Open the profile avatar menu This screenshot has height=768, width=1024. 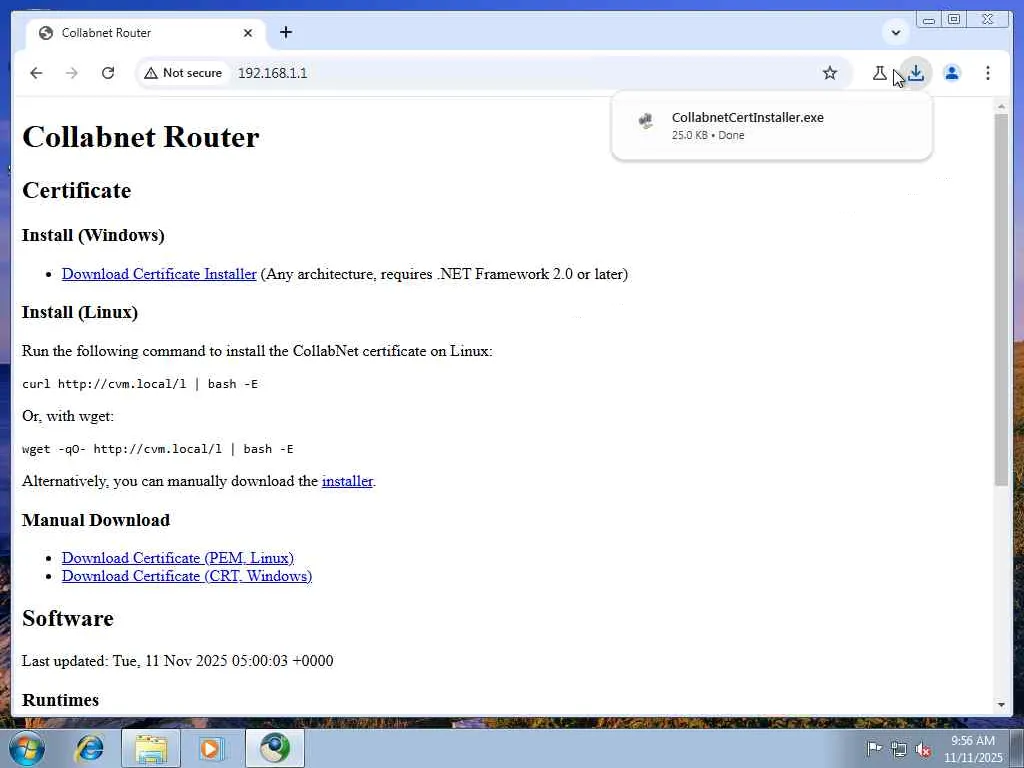point(952,73)
